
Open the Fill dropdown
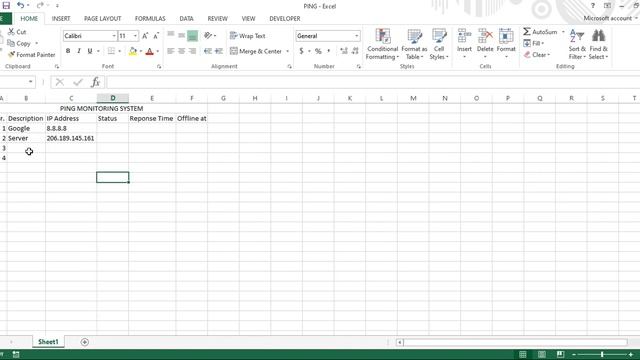534,43
